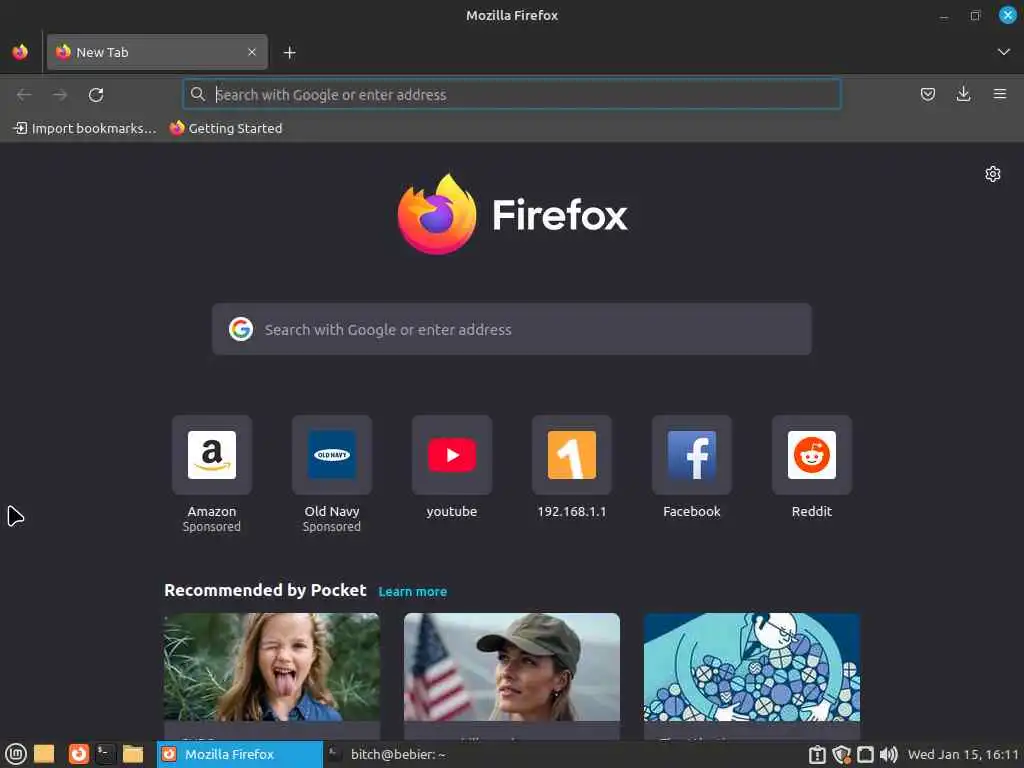Open Files manager beside terminal launcher
The width and height of the screenshot is (1024, 768).
[x=133, y=754]
